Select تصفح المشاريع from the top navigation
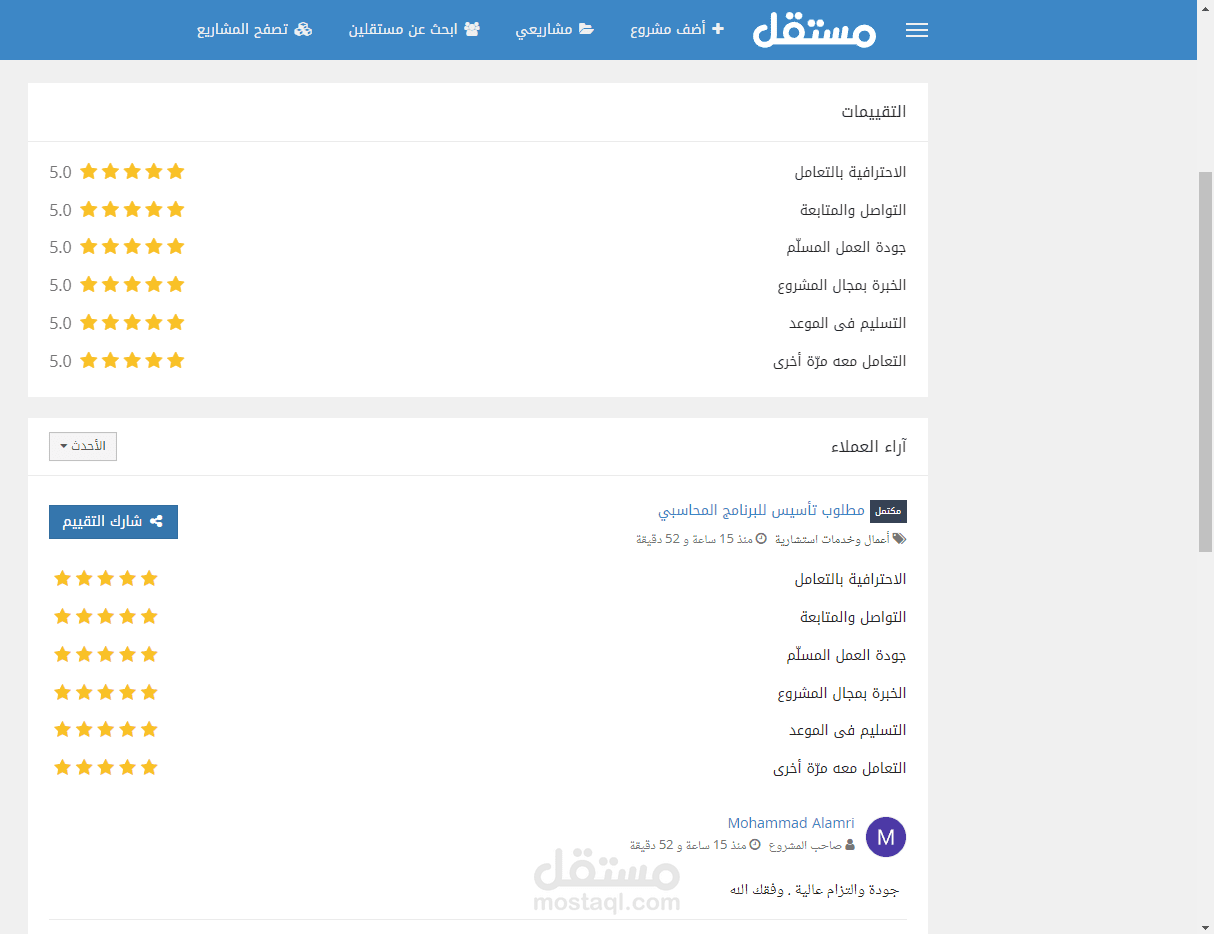 click(x=255, y=28)
